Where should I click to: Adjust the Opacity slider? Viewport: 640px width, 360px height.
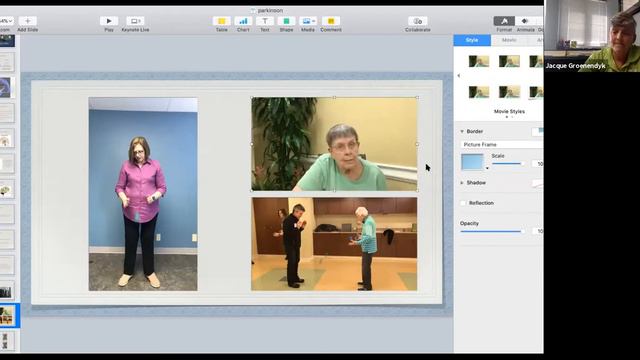(493, 231)
